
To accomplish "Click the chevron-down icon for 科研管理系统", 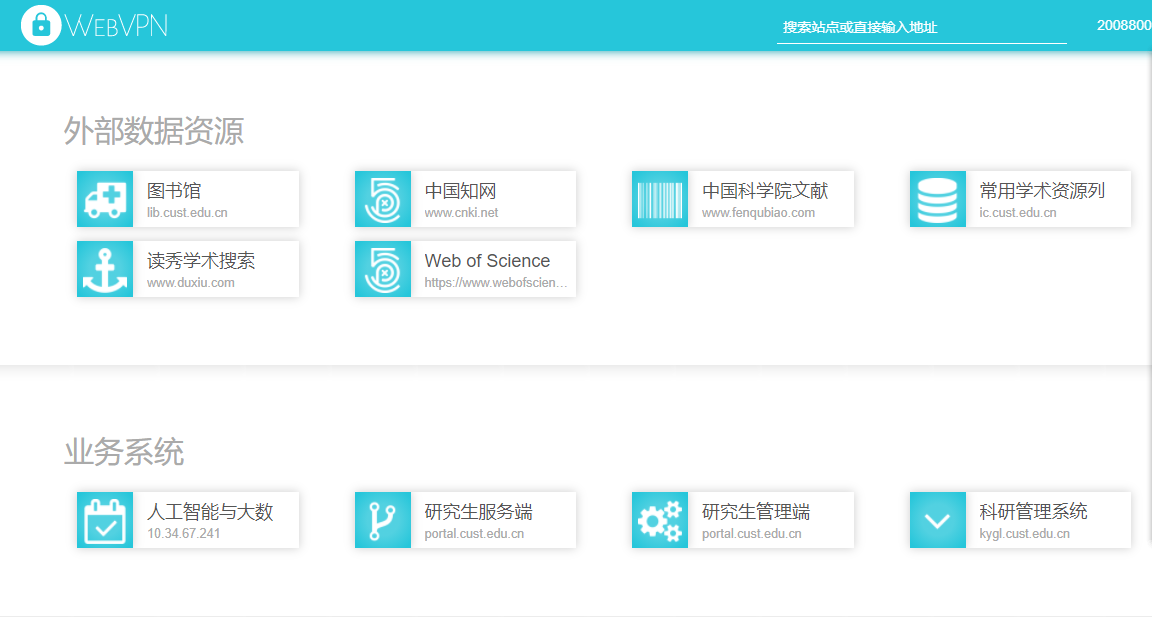I will tap(937, 520).
